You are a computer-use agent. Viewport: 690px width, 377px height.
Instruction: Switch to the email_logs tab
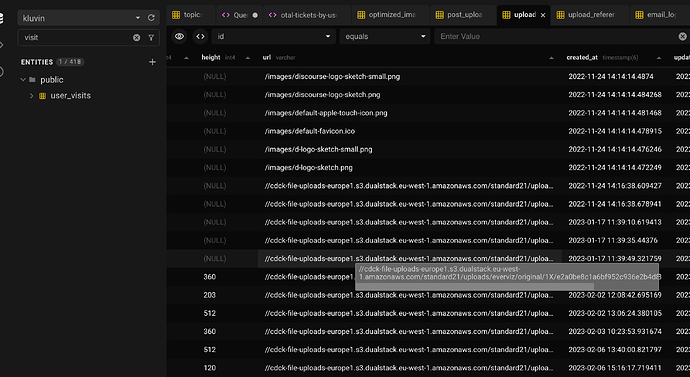pos(660,15)
